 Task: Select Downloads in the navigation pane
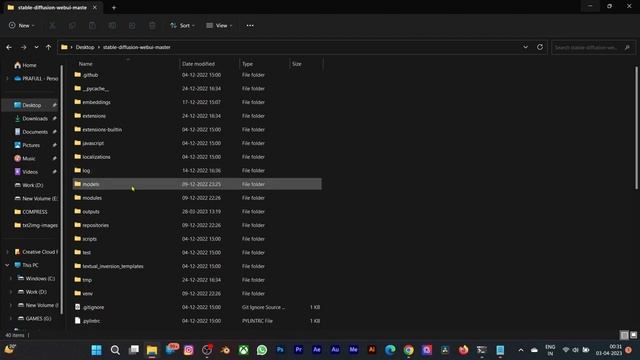pyautogui.click(x=35, y=118)
